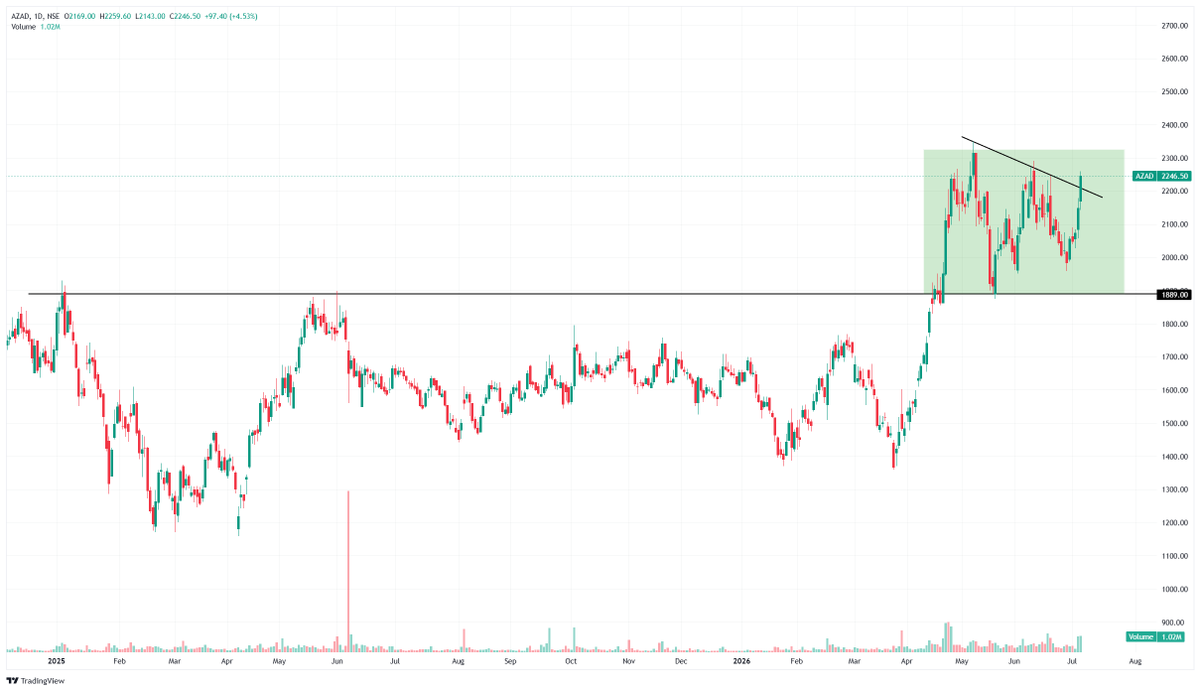Click the 1889.00 horizontal line price tag

1174,295
